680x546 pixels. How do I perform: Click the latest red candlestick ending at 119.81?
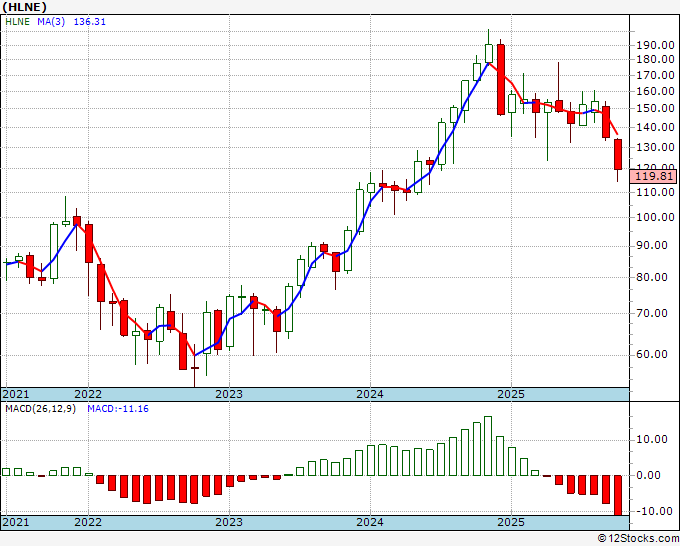(618, 154)
